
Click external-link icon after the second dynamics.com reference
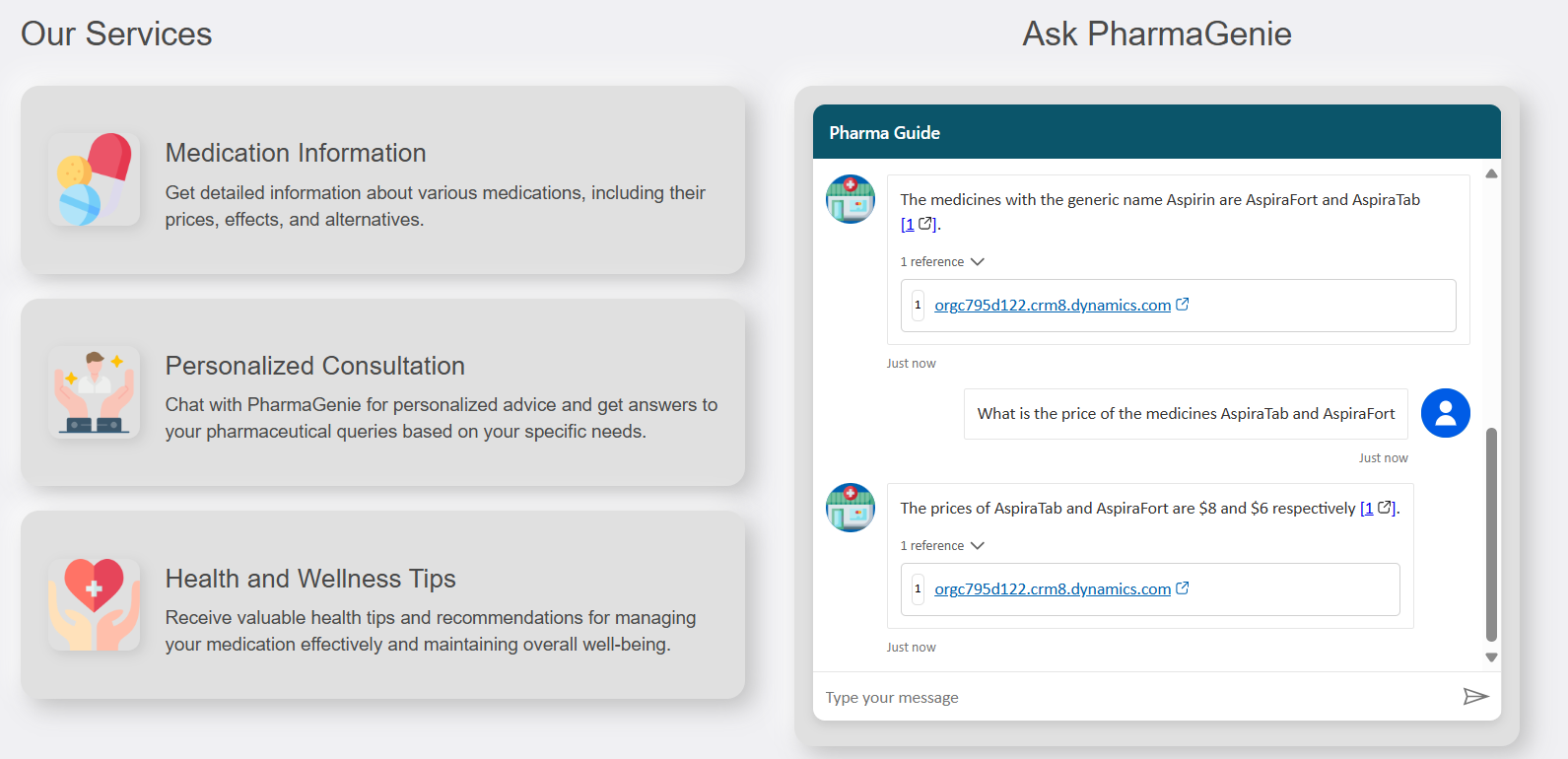[x=1183, y=588]
